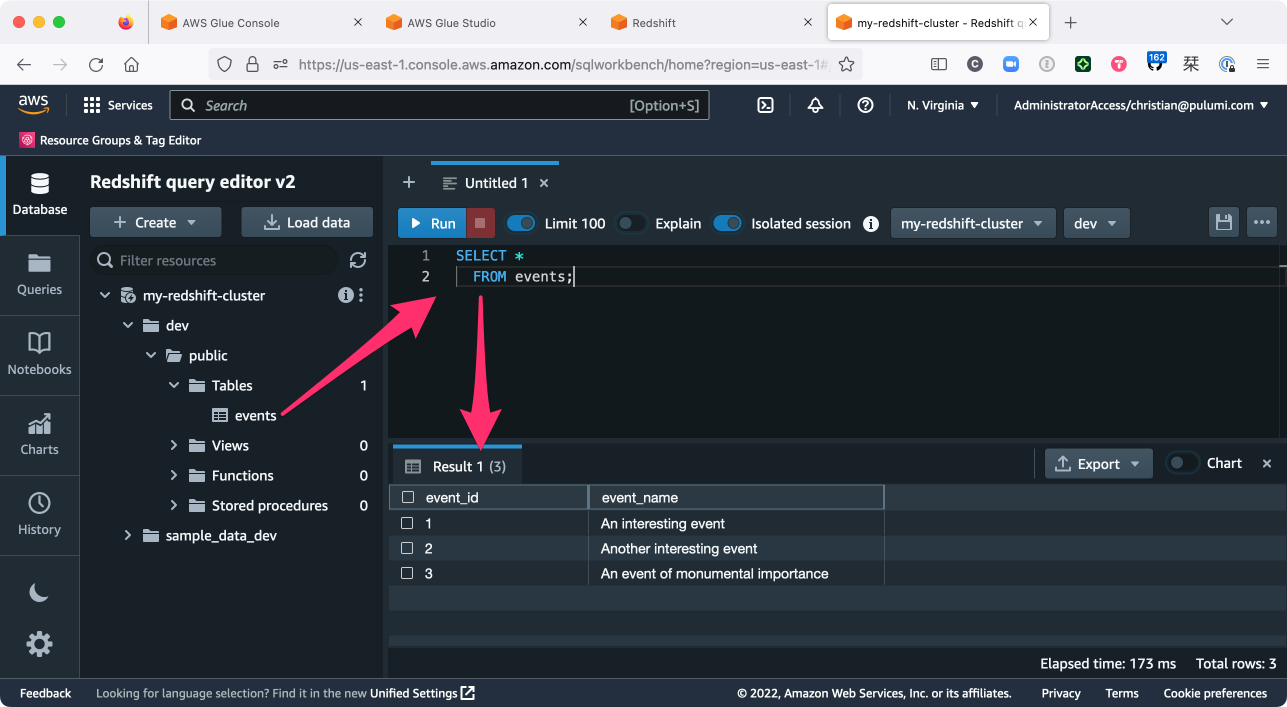Open the Charts sidebar panel
Viewport: 1287px width, 707px height.
pyautogui.click(x=39, y=435)
